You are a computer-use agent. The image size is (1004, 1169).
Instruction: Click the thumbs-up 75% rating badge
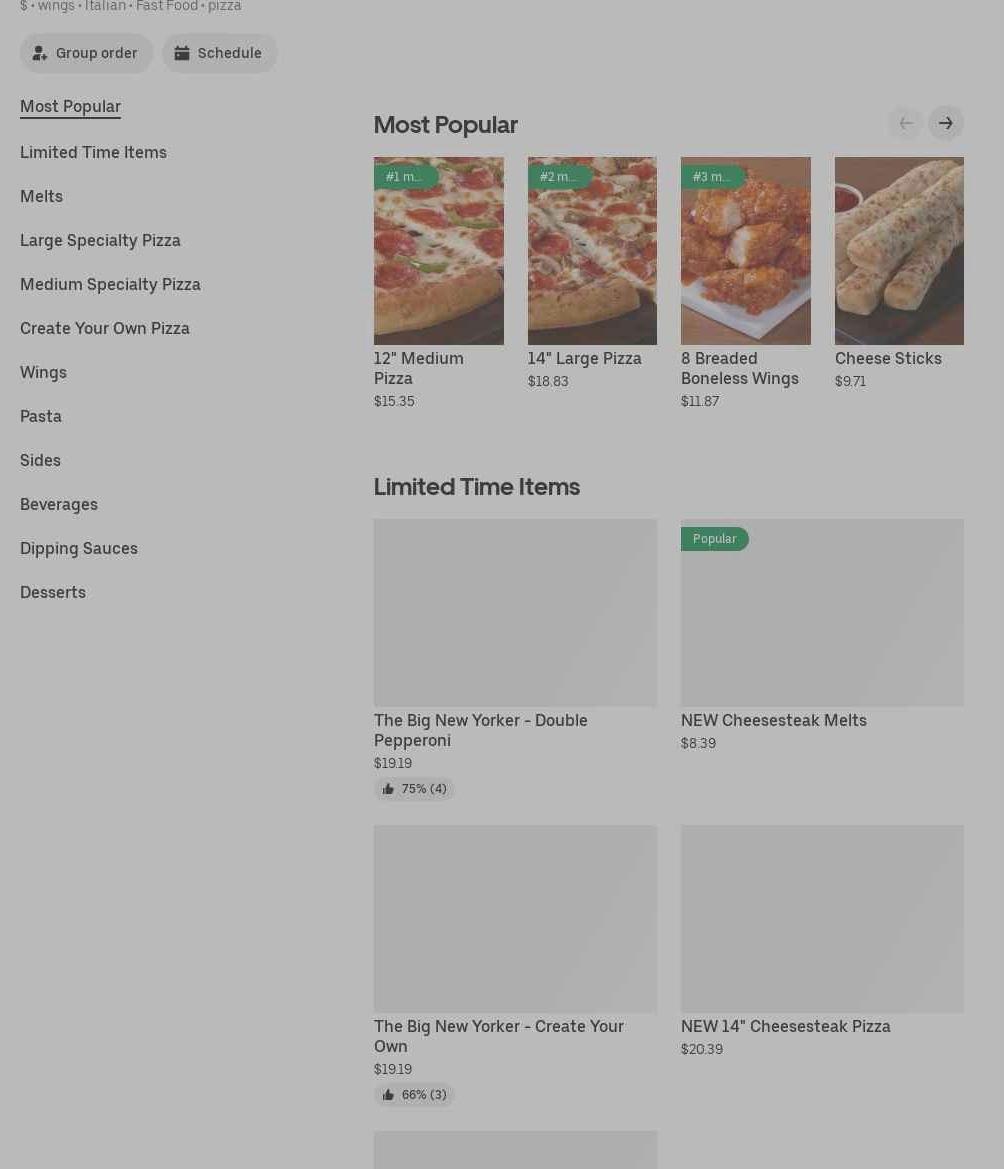pyautogui.click(x=414, y=789)
